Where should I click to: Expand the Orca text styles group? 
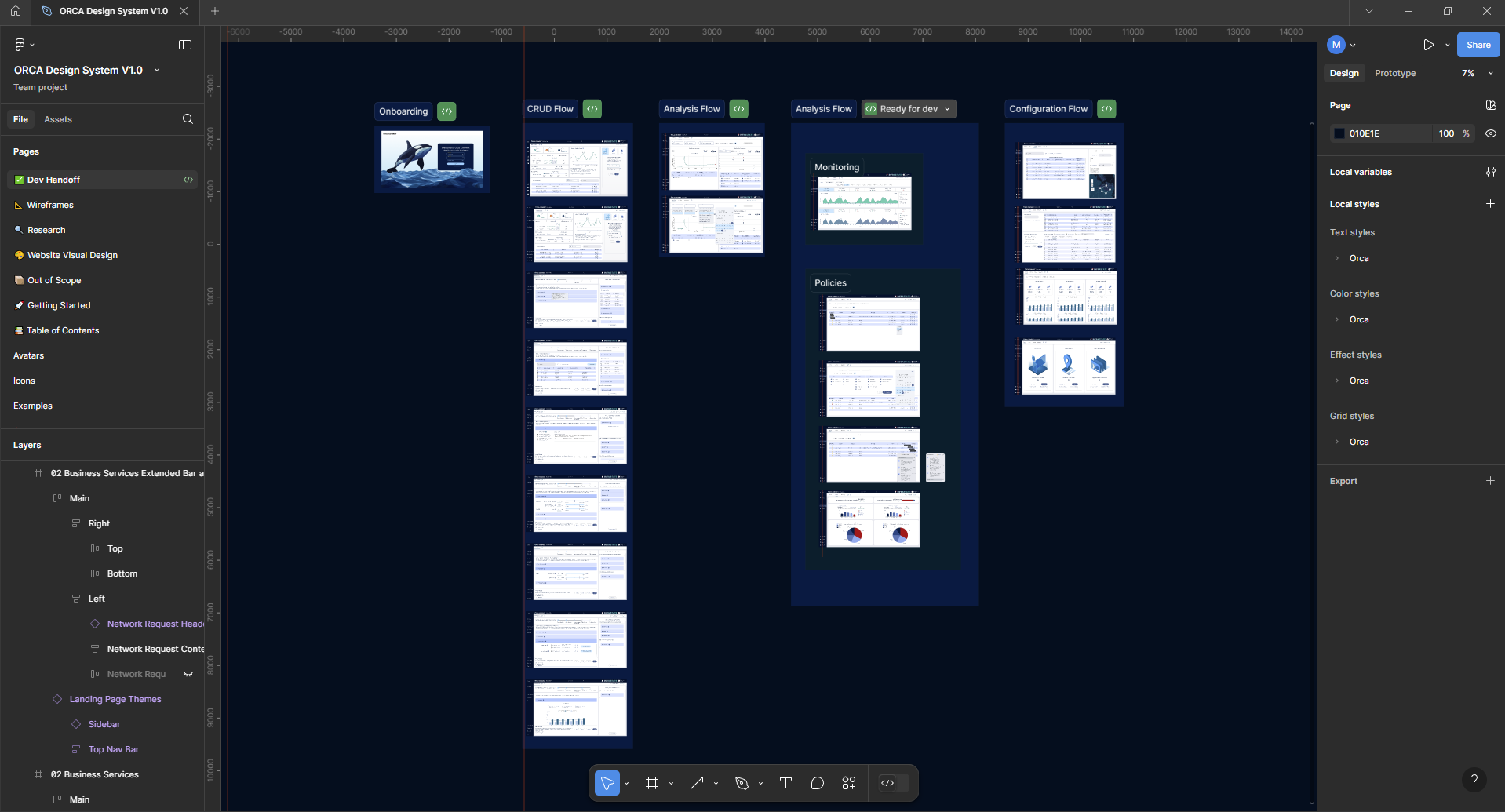(1337, 258)
